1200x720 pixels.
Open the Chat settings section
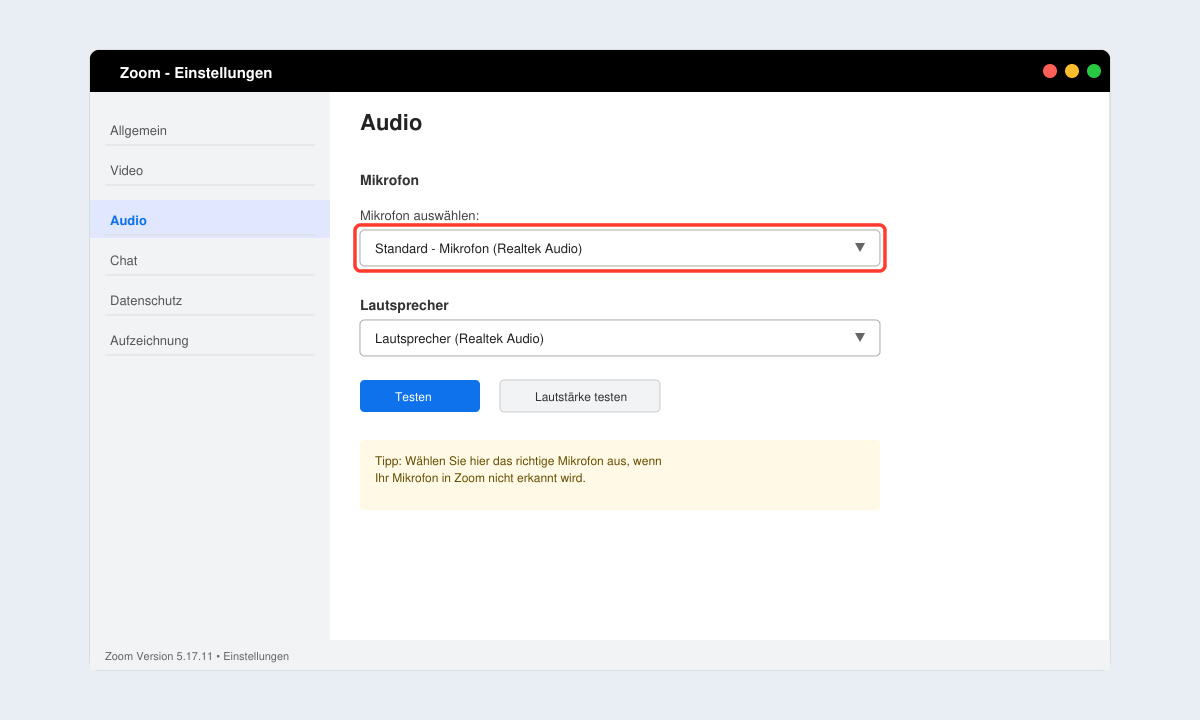(210, 261)
